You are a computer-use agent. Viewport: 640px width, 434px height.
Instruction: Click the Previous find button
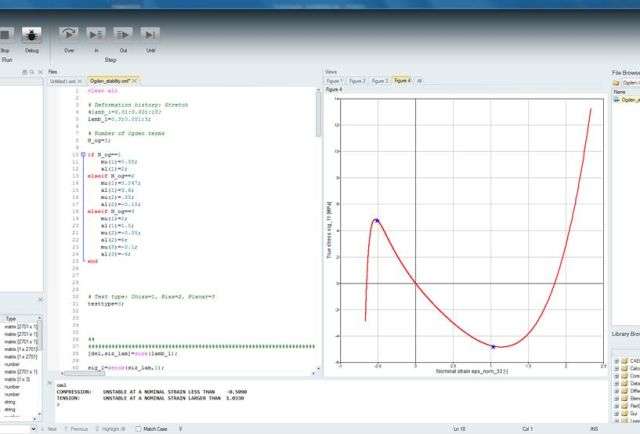pos(76,429)
